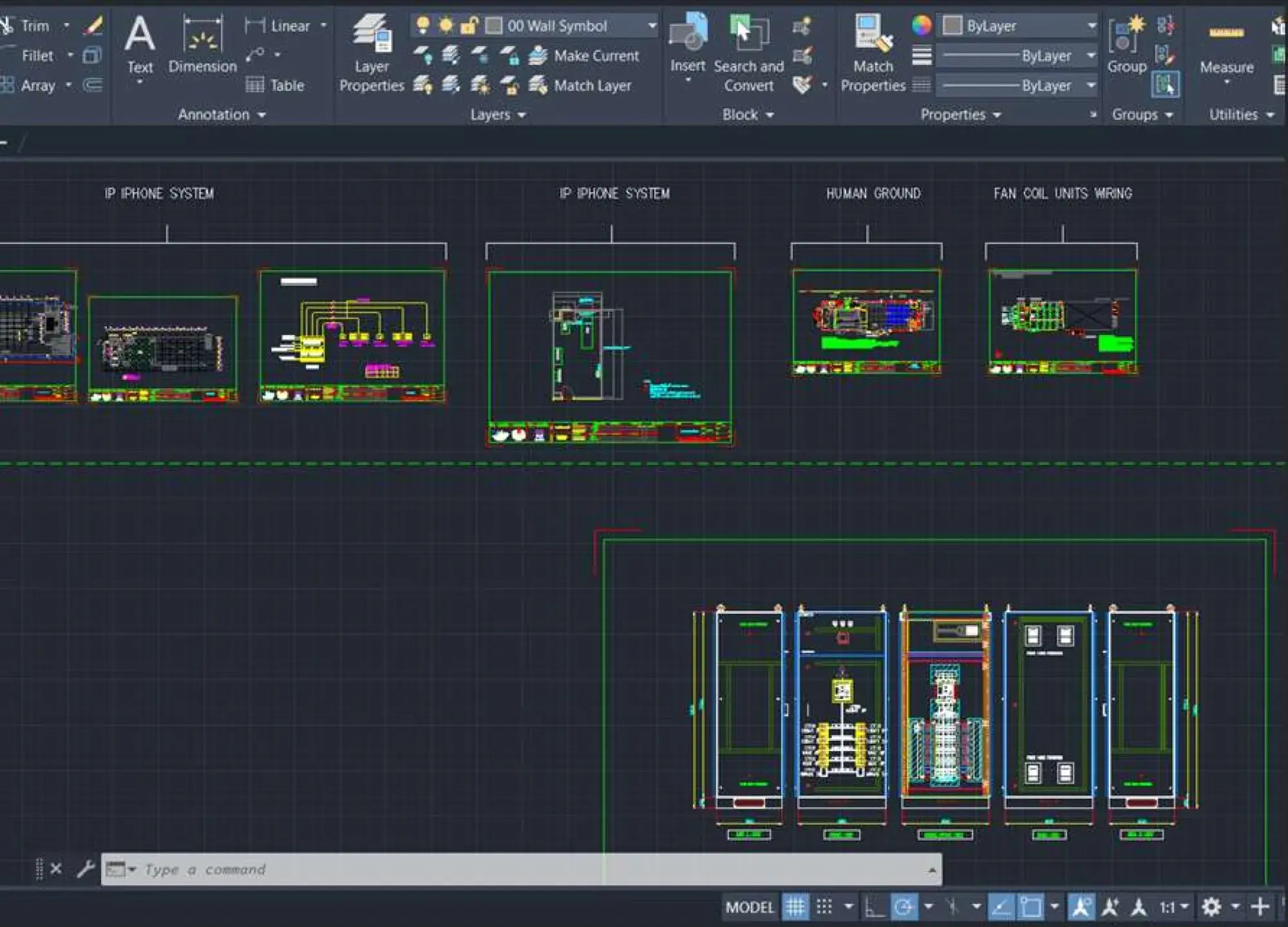Click the Match Layer button
The height and width of the screenshot is (927, 1288).
(580, 85)
